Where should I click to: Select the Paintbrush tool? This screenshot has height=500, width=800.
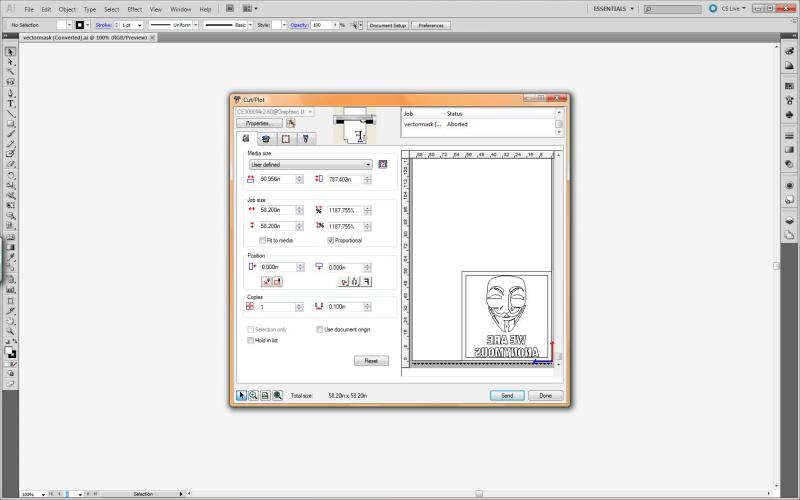pyautogui.click(x=10, y=134)
